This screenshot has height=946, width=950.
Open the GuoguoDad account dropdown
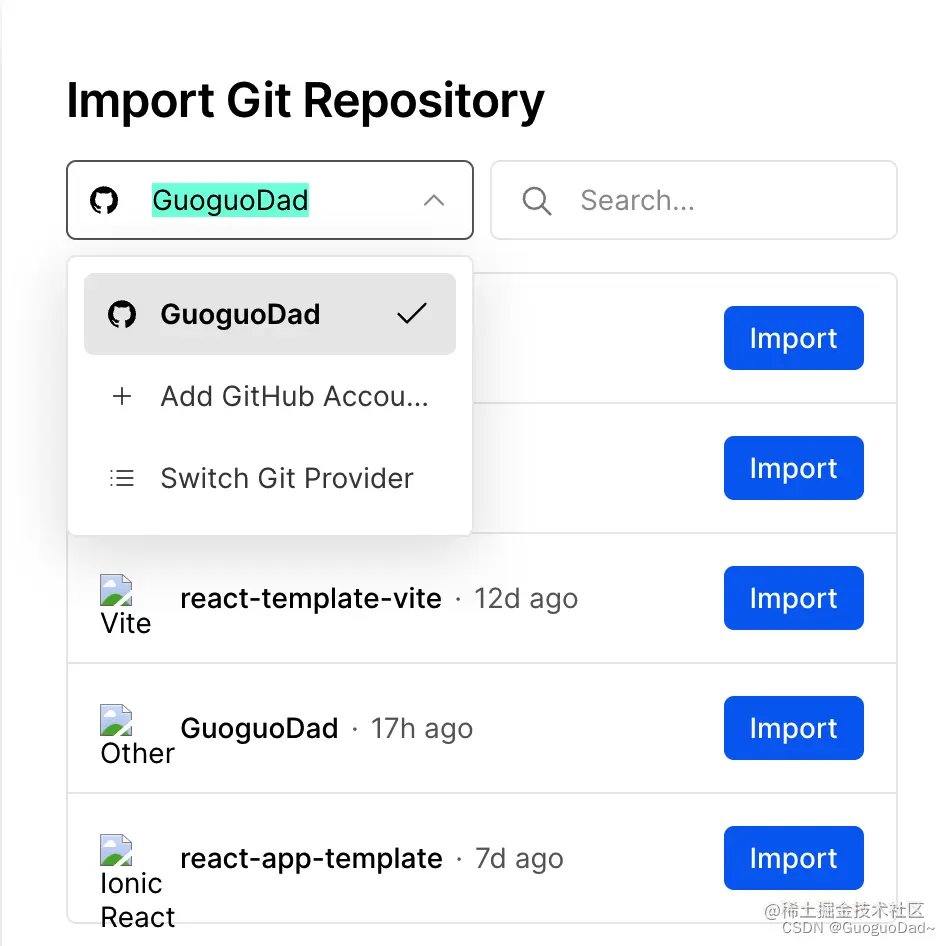coord(270,200)
